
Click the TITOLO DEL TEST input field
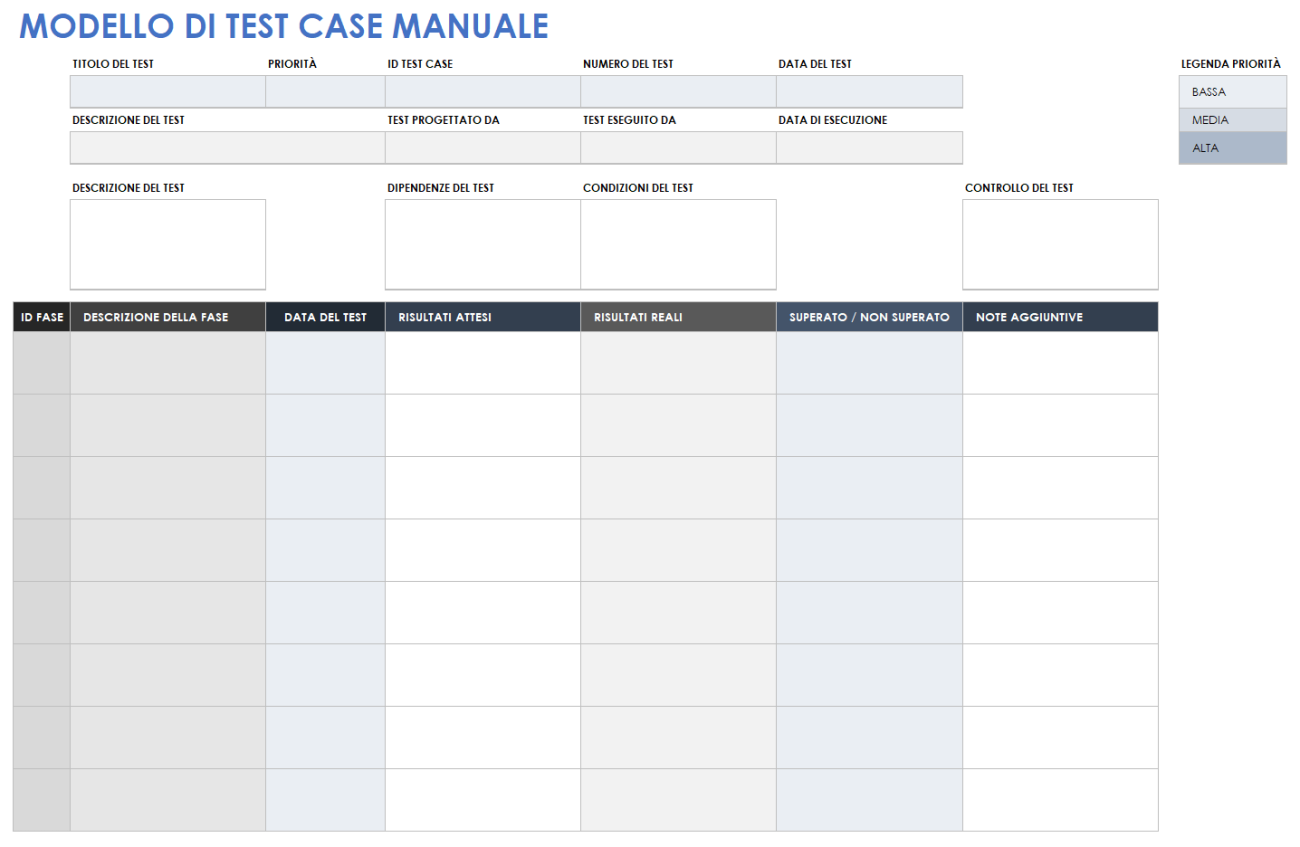tap(165, 91)
